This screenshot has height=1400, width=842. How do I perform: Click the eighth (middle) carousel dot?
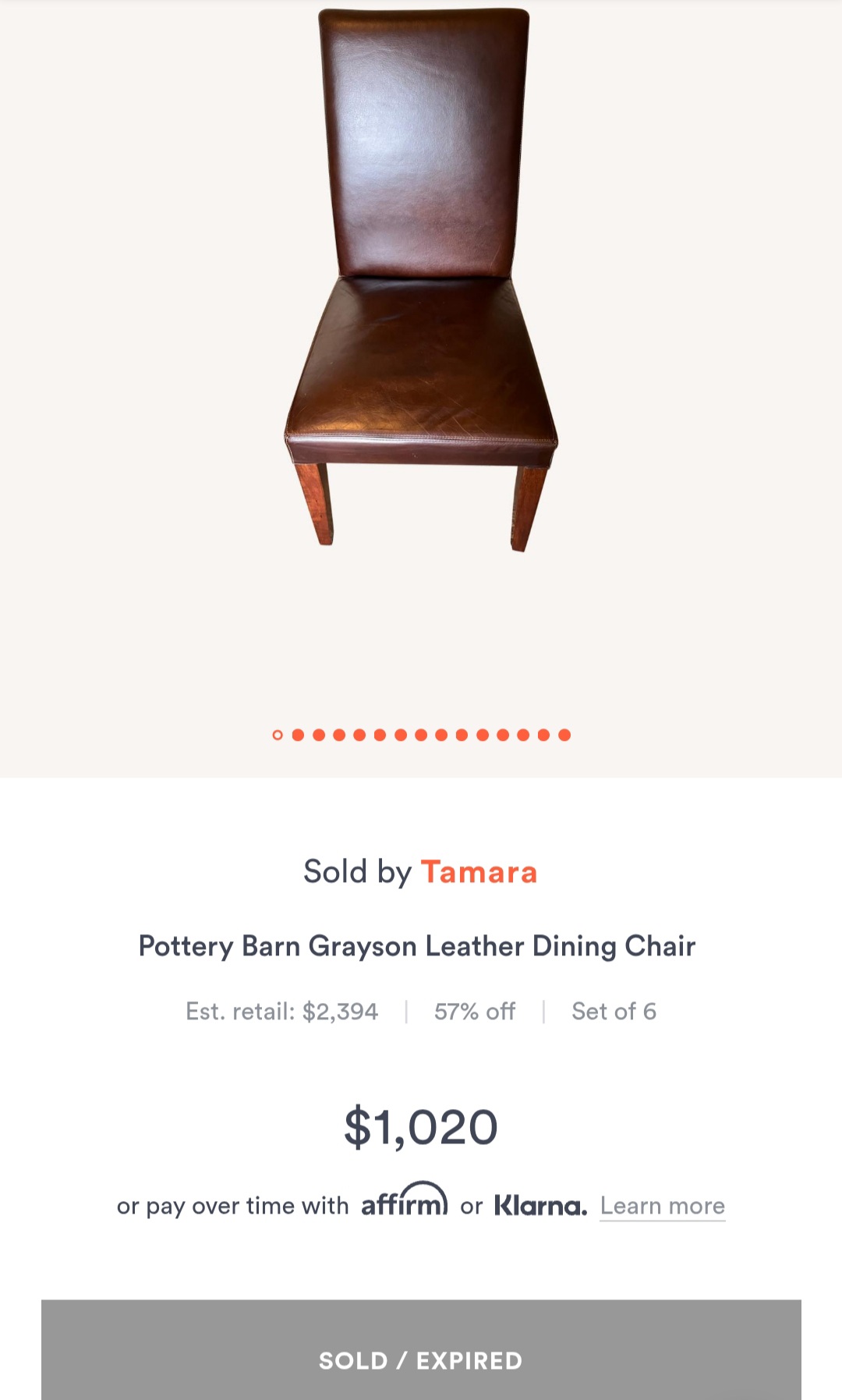click(x=421, y=735)
